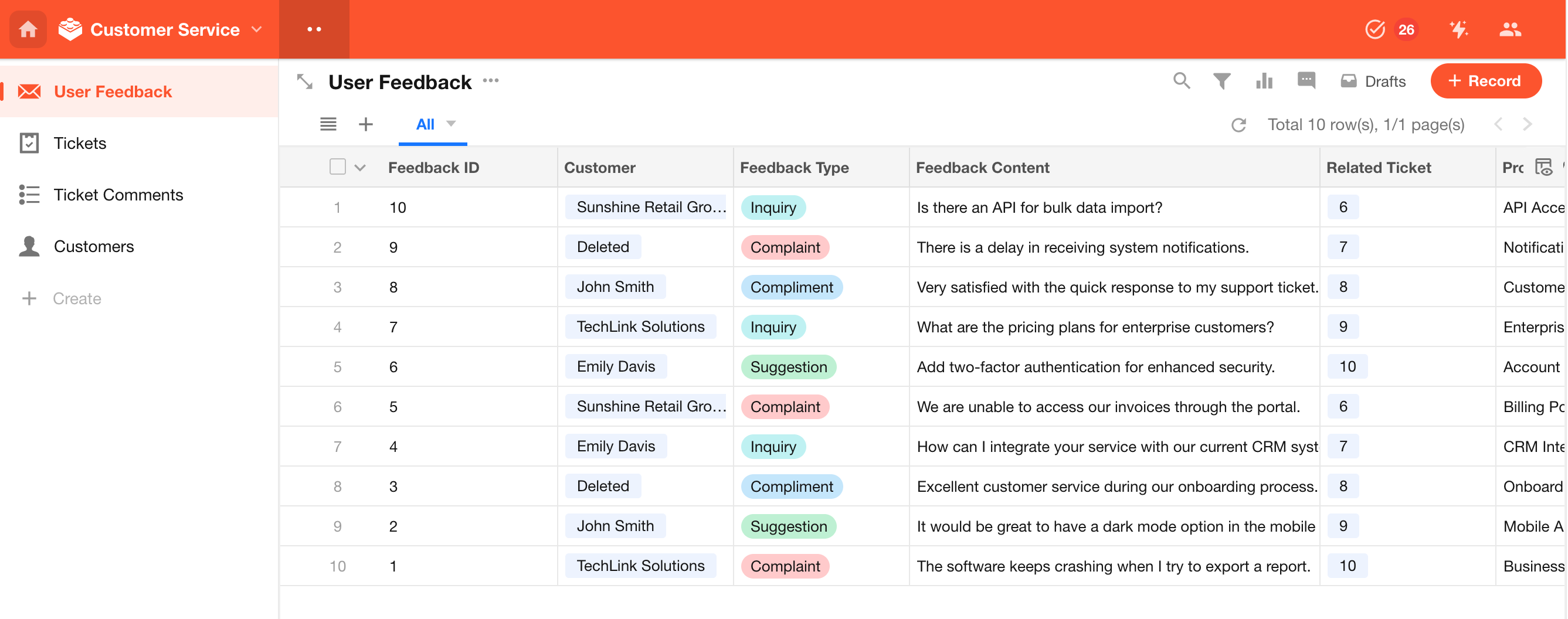This screenshot has height=619, width=1568.
Task: Expand the All view dropdown arrow
Action: tap(451, 124)
